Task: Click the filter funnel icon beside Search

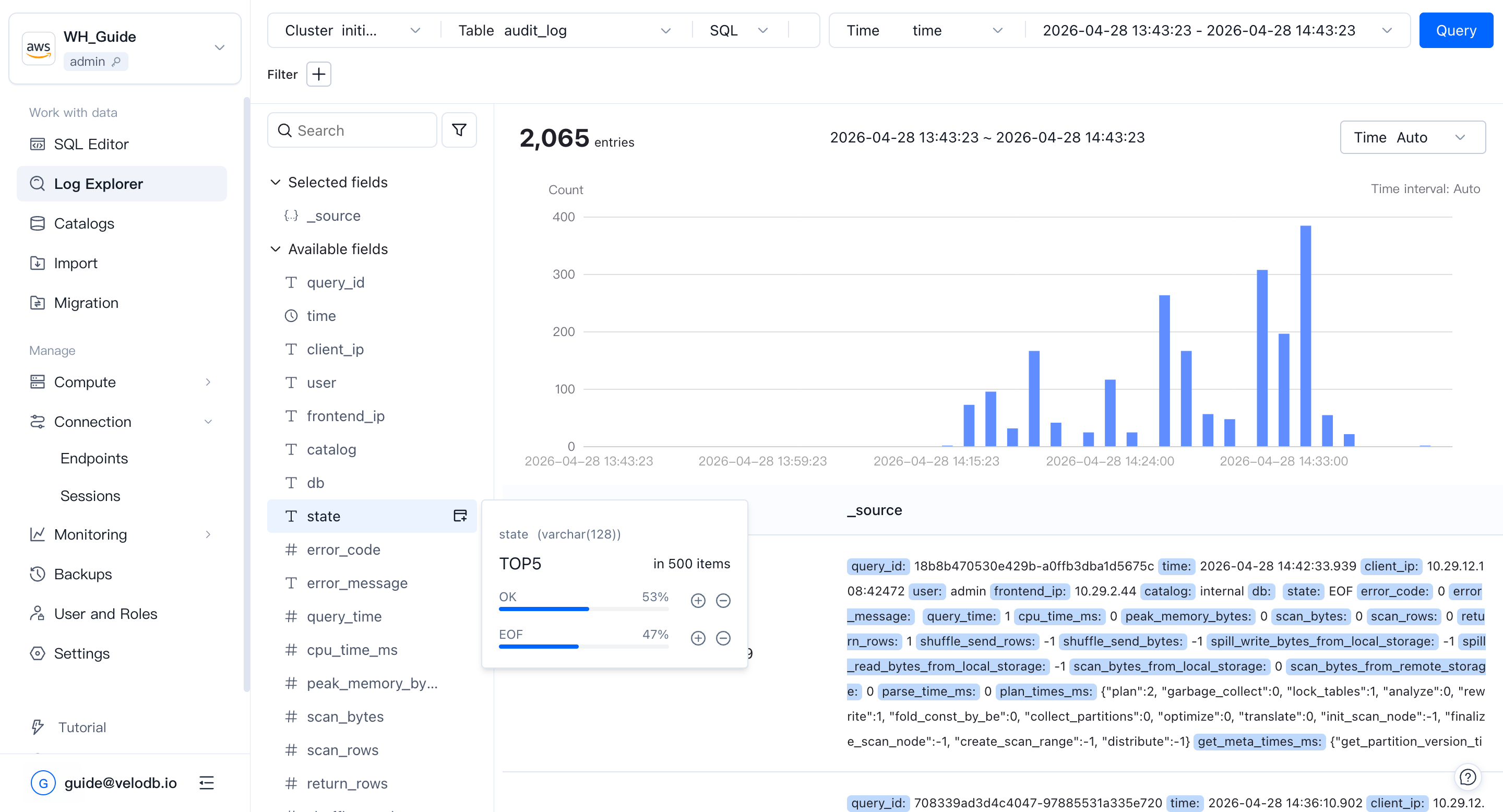Action: point(459,130)
